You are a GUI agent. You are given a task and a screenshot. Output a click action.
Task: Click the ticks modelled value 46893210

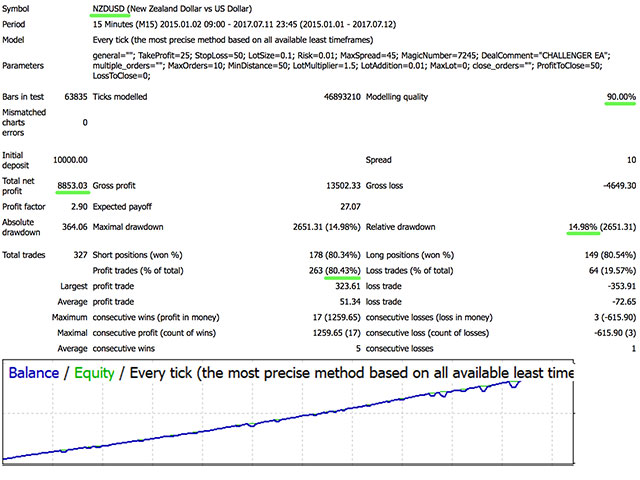pyautogui.click(x=328, y=97)
